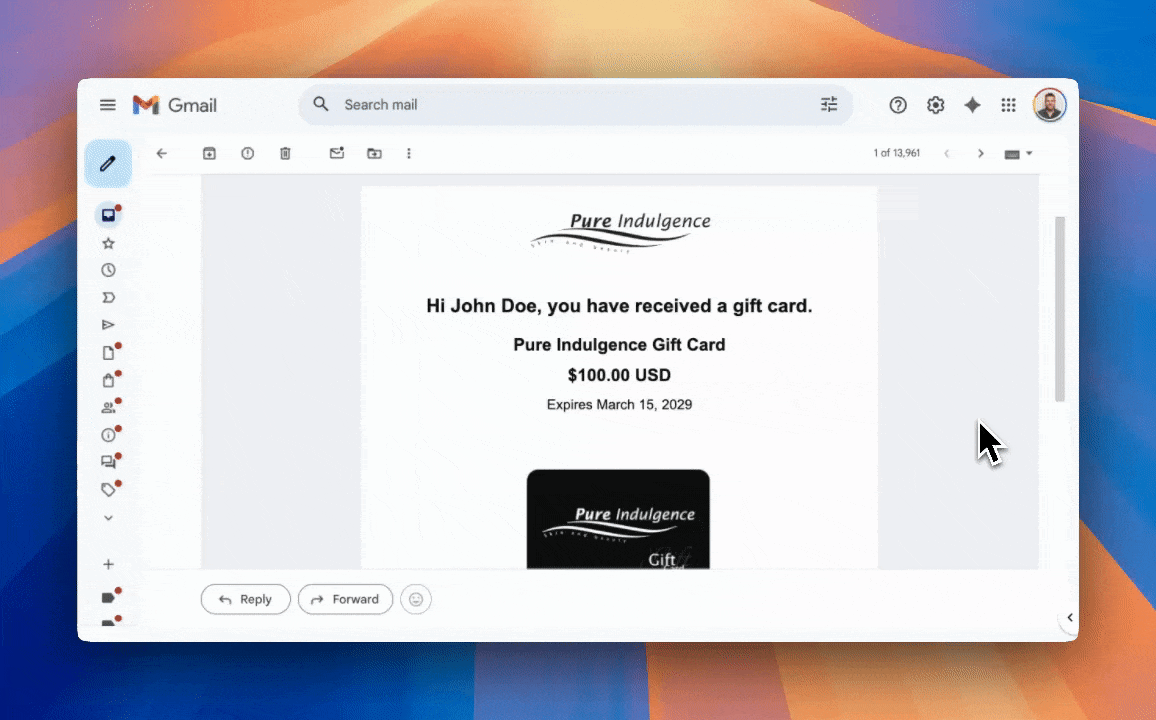The width and height of the screenshot is (1156, 720).
Task: Click the vertical scrollbar of the email
Action: (x=1060, y=308)
